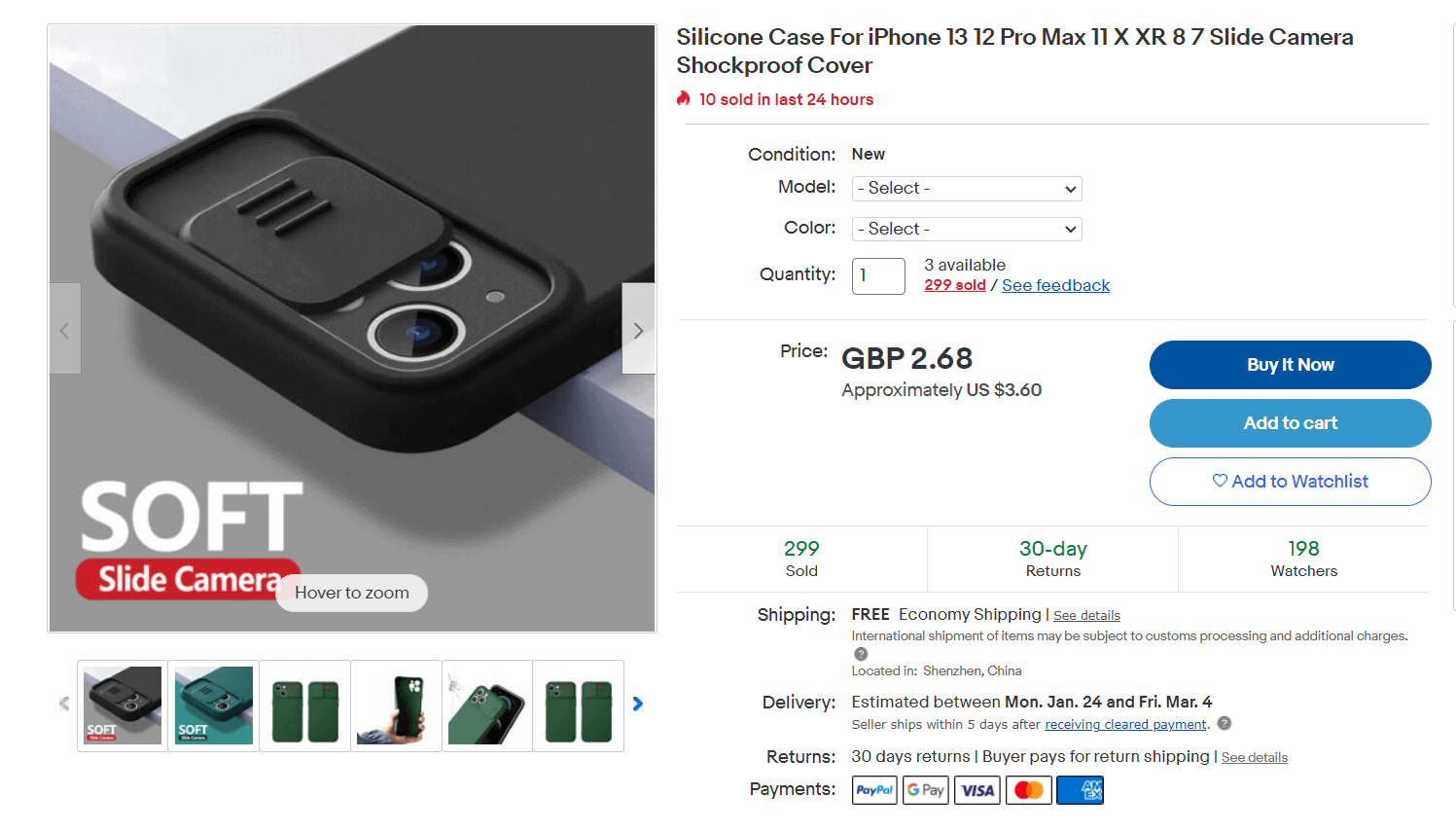
Task: Select the teal case thumbnail
Action: [x=214, y=705]
